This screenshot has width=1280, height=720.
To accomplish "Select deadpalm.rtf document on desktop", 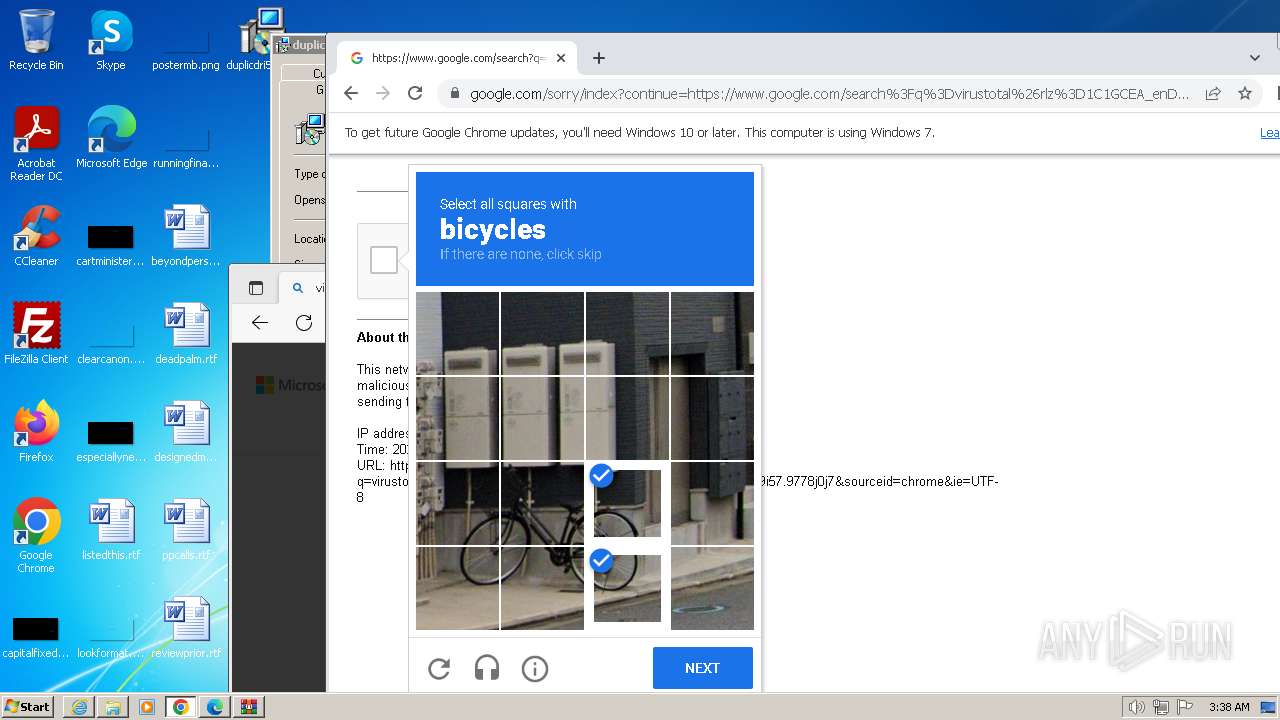I will click(186, 334).
